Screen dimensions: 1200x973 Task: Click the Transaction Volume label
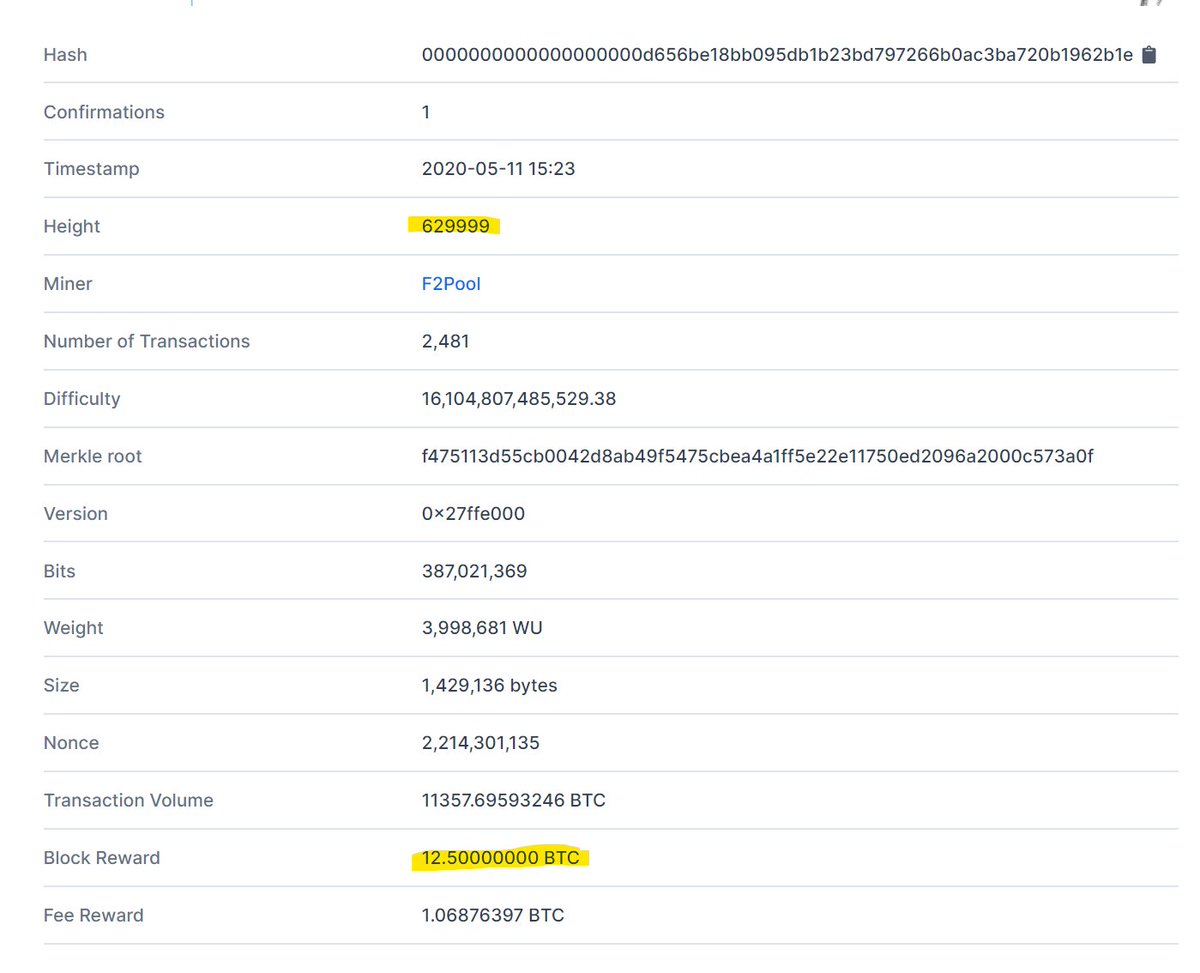(129, 800)
